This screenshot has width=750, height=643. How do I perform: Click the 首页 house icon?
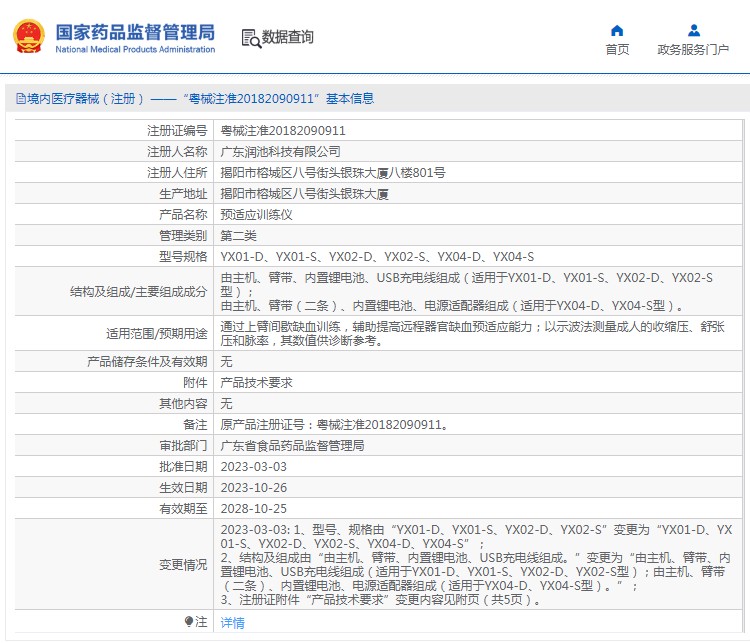pyautogui.click(x=617, y=30)
